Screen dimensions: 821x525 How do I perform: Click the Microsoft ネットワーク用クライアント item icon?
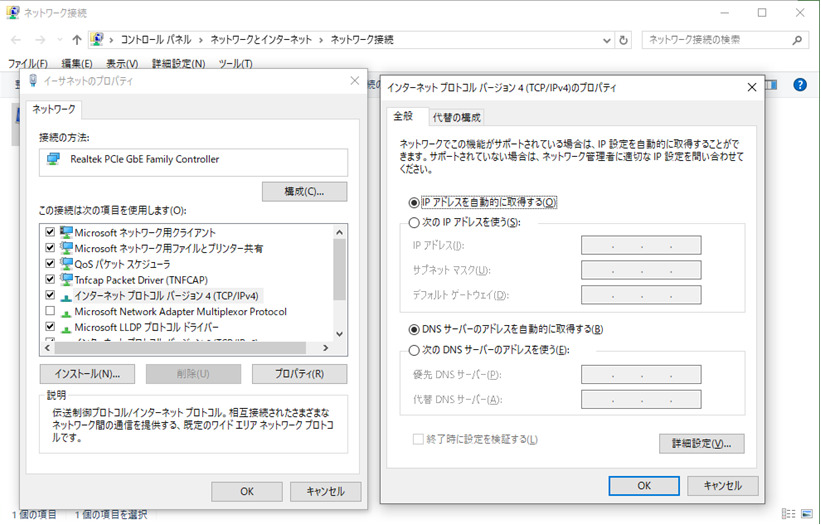click(66, 232)
